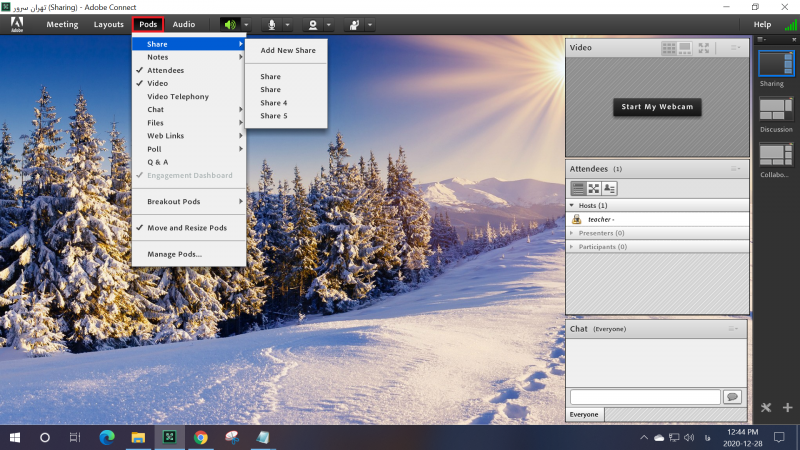This screenshot has width=800, height=450.
Task: Click the webcam icon in toolbar
Action: pyautogui.click(x=313, y=24)
